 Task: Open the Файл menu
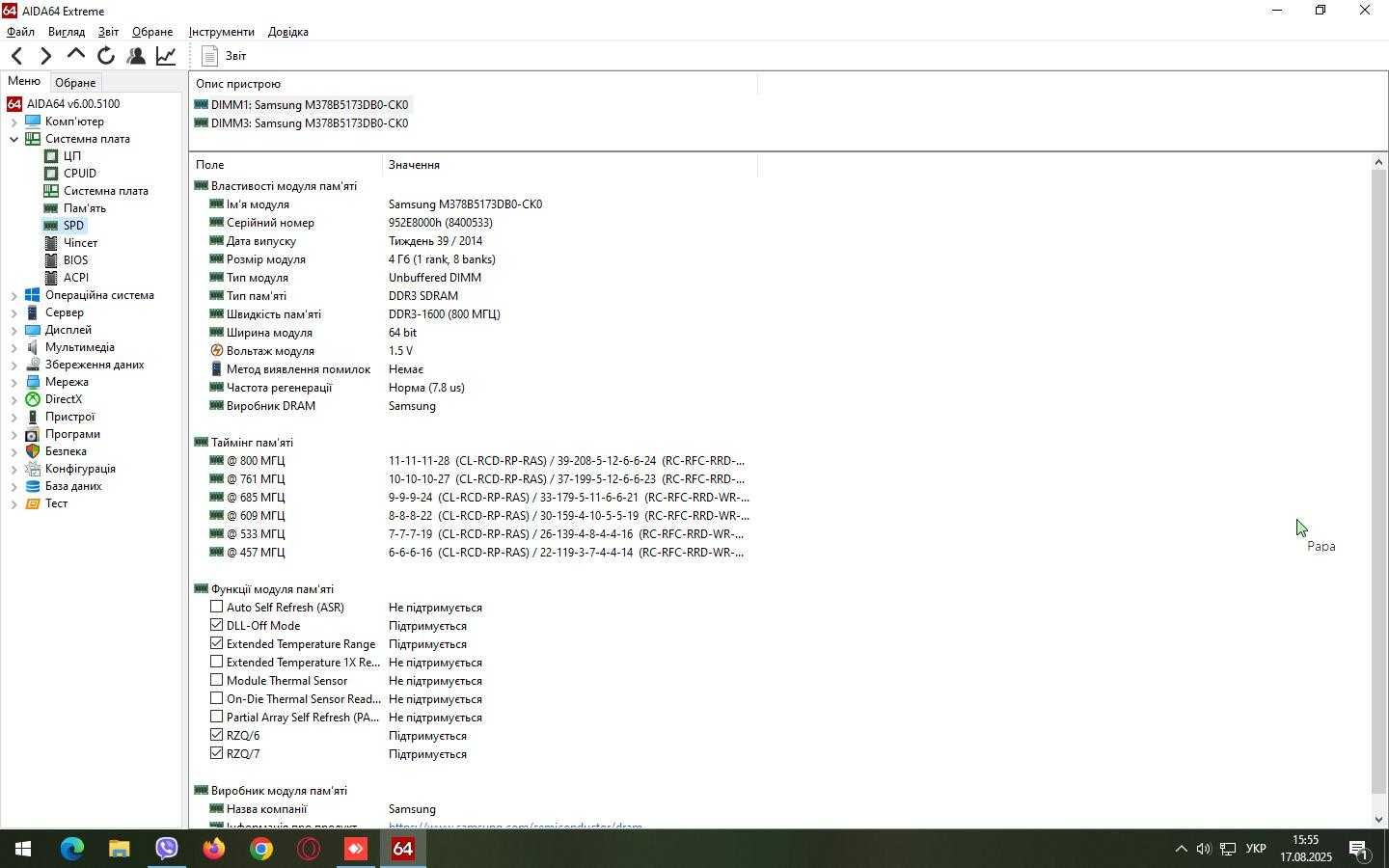point(20,32)
